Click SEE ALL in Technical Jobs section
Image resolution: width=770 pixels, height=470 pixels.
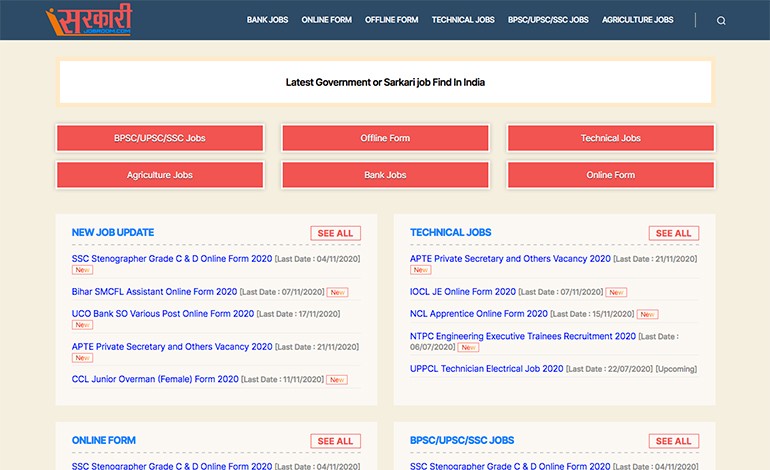coord(674,233)
